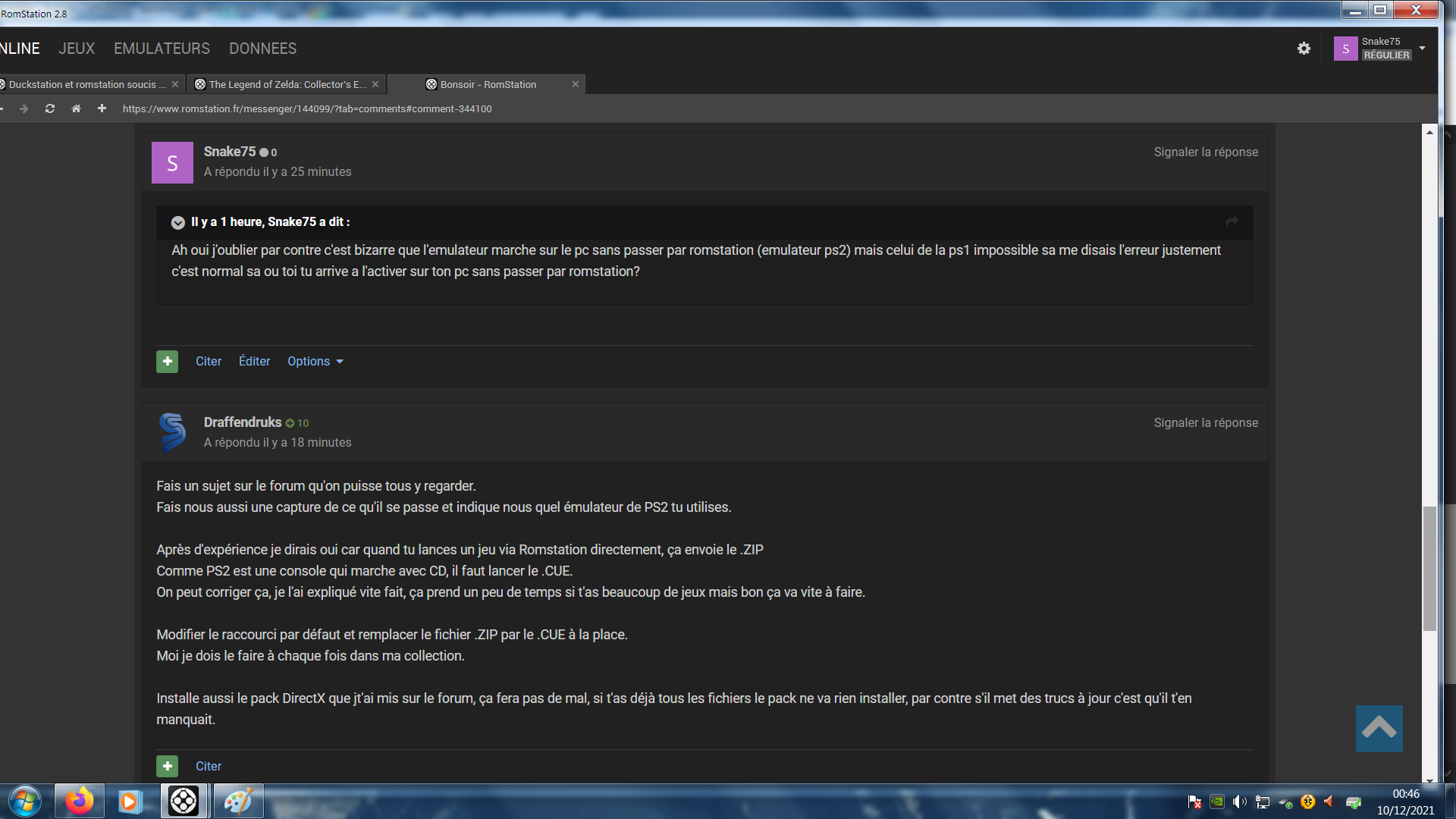Click the Action Center flag tray icon

(1194, 802)
